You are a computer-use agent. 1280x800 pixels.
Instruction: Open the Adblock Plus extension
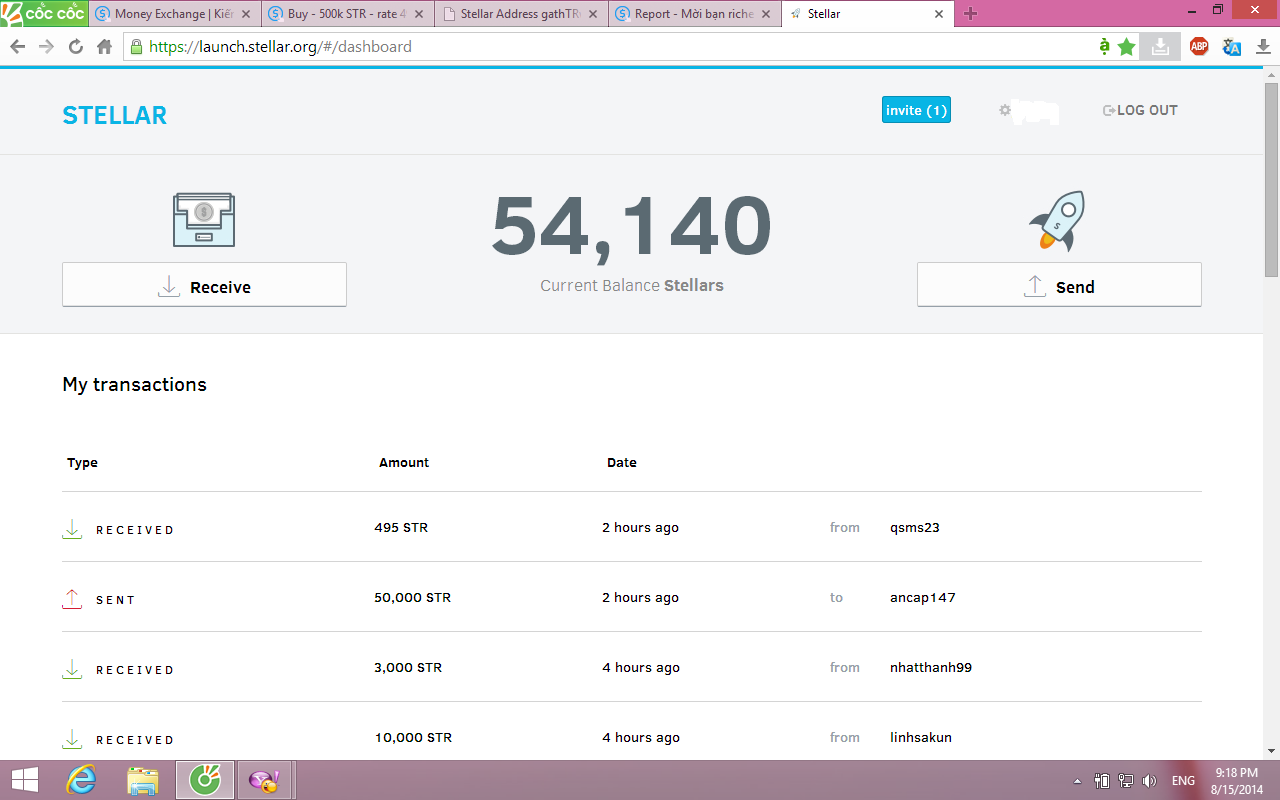tap(1199, 46)
